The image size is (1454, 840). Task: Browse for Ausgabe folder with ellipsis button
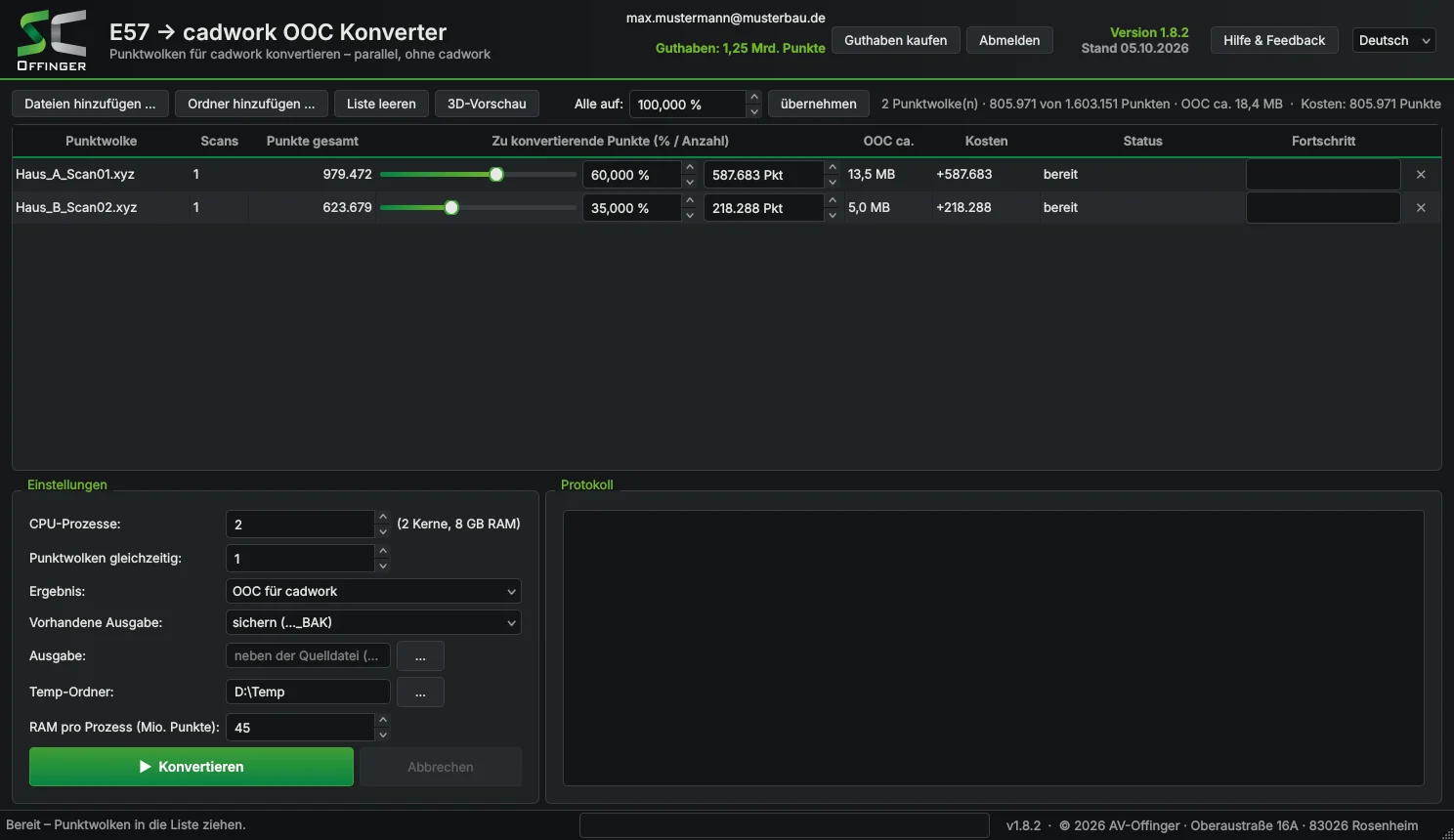(420, 656)
